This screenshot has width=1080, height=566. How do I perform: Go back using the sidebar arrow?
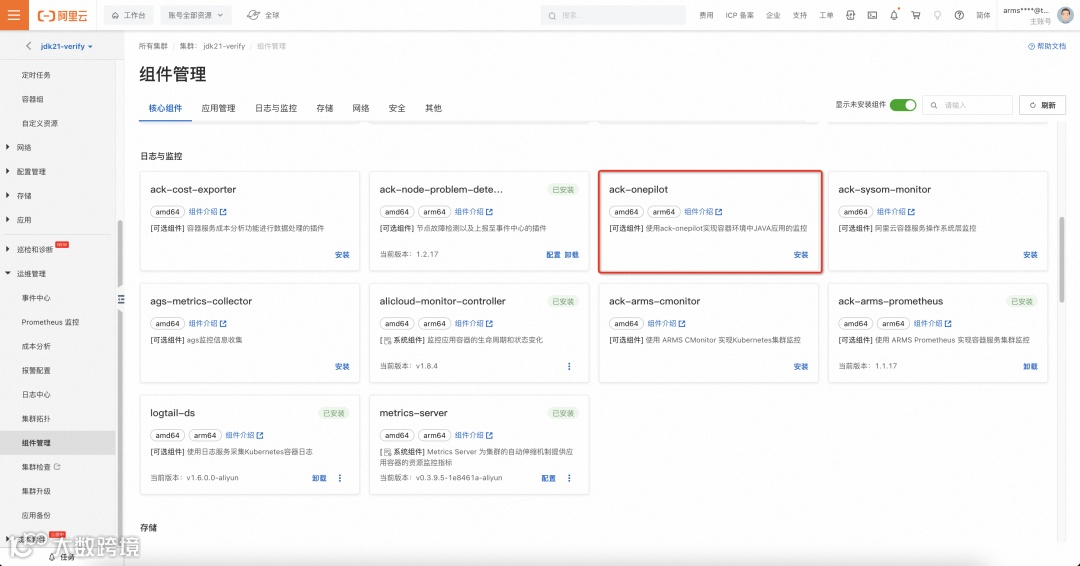coord(28,46)
